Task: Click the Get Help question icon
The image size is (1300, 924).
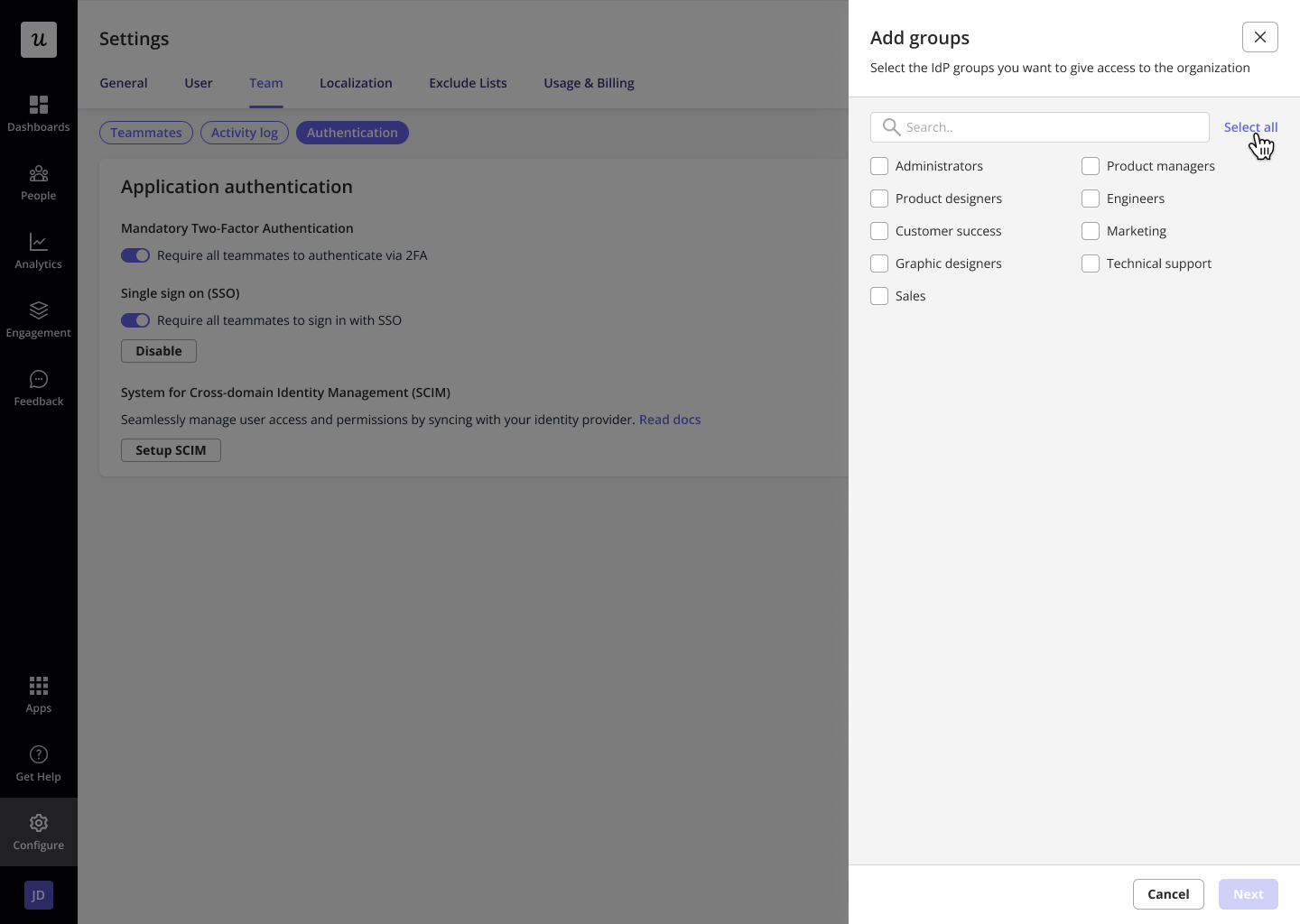Action: click(x=39, y=754)
